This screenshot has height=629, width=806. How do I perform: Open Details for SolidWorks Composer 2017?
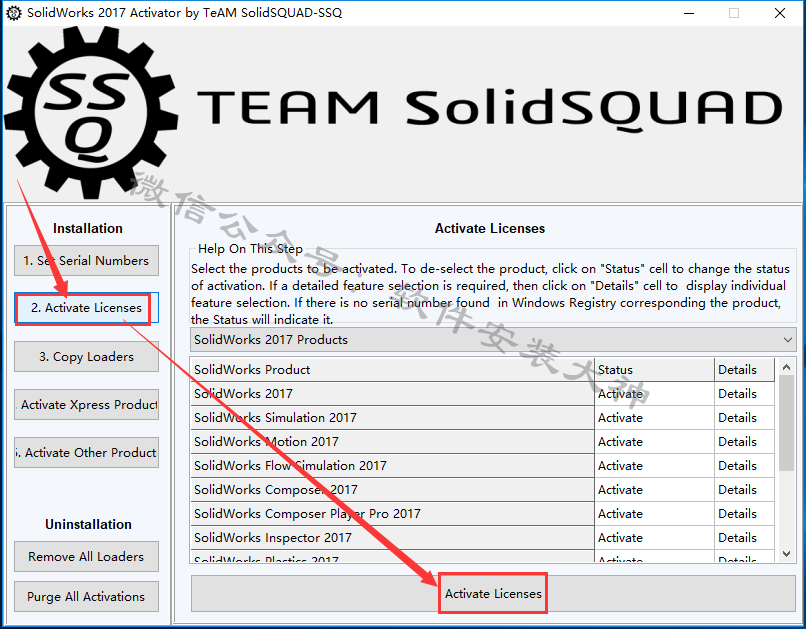[744, 490]
